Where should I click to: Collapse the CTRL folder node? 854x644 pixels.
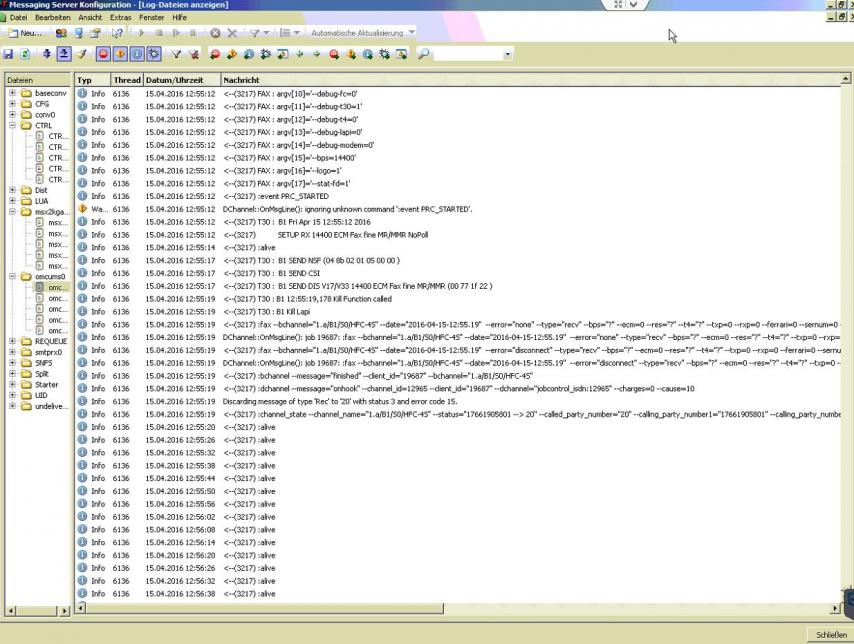[12, 126]
